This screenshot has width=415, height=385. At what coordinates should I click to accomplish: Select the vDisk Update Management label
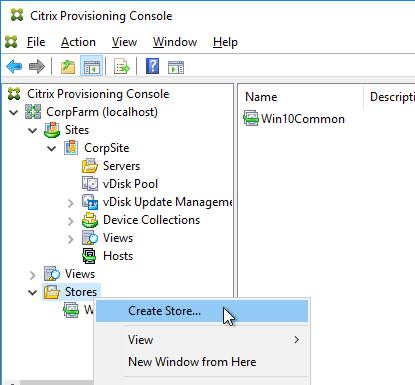pyautogui.click(x=168, y=202)
